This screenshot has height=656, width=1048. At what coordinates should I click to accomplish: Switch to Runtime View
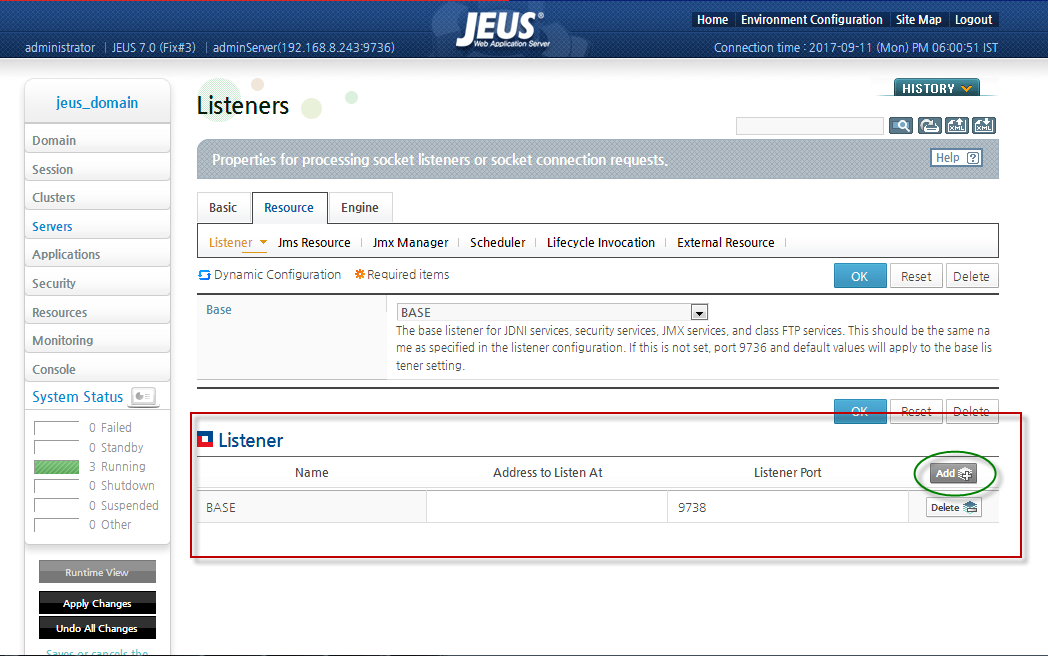click(97, 572)
